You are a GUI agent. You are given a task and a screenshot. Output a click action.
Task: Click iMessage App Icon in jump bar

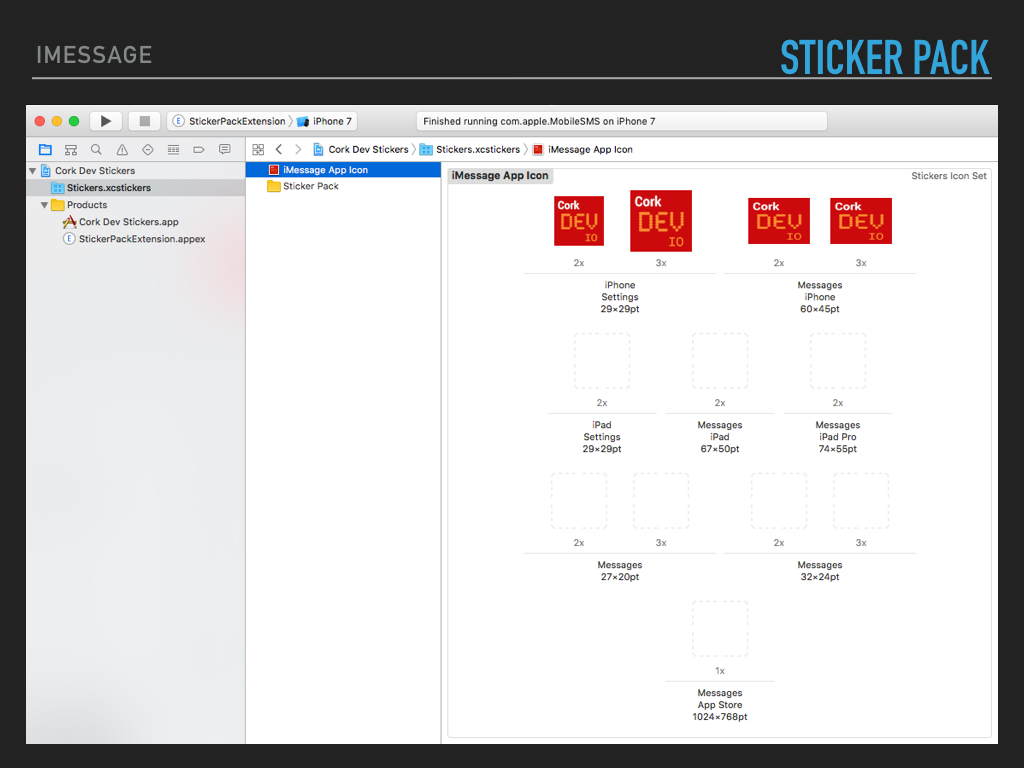pos(583,150)
